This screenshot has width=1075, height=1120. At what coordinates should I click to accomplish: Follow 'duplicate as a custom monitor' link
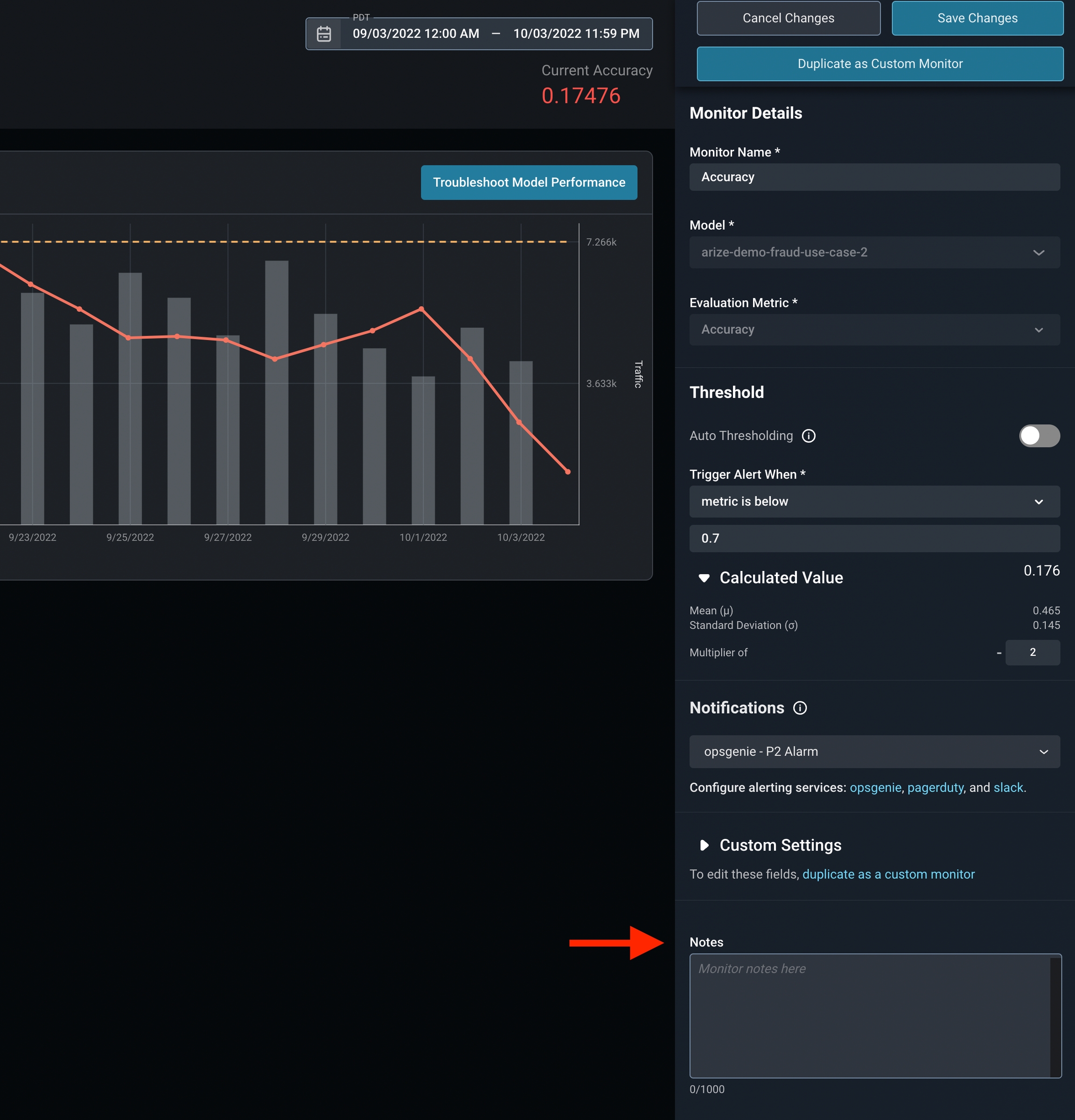point(888,874)
